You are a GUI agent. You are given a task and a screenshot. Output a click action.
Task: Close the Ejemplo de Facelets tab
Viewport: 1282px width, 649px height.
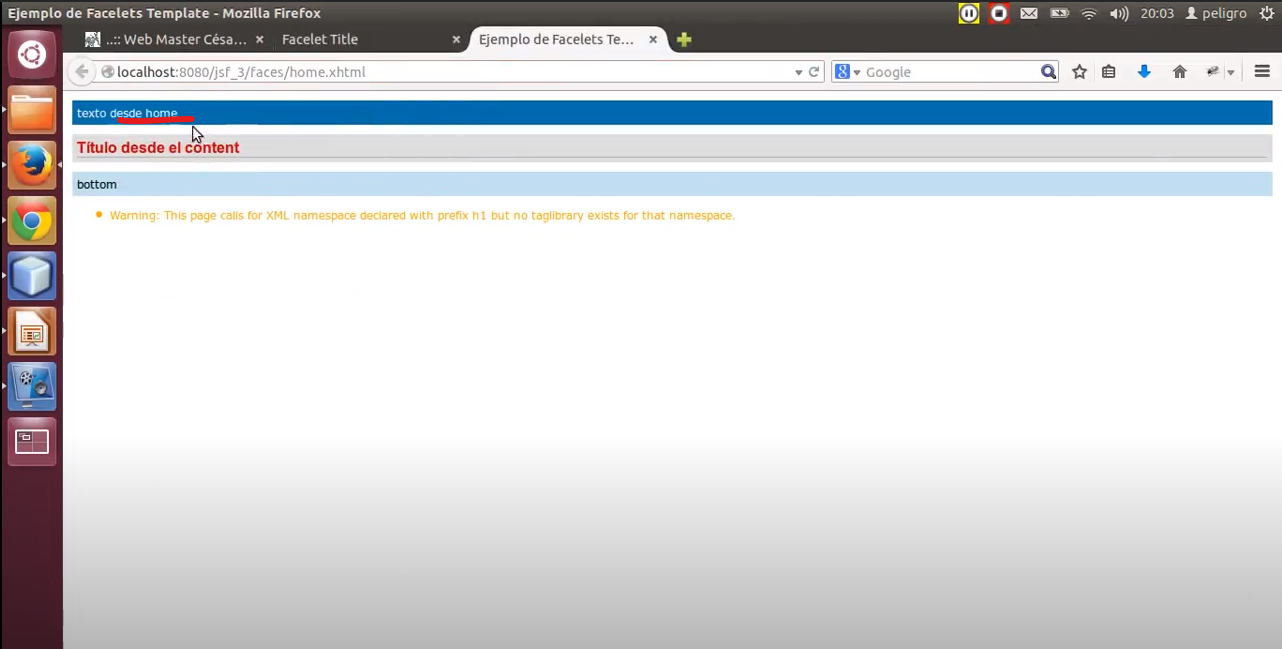click(654, 40)
